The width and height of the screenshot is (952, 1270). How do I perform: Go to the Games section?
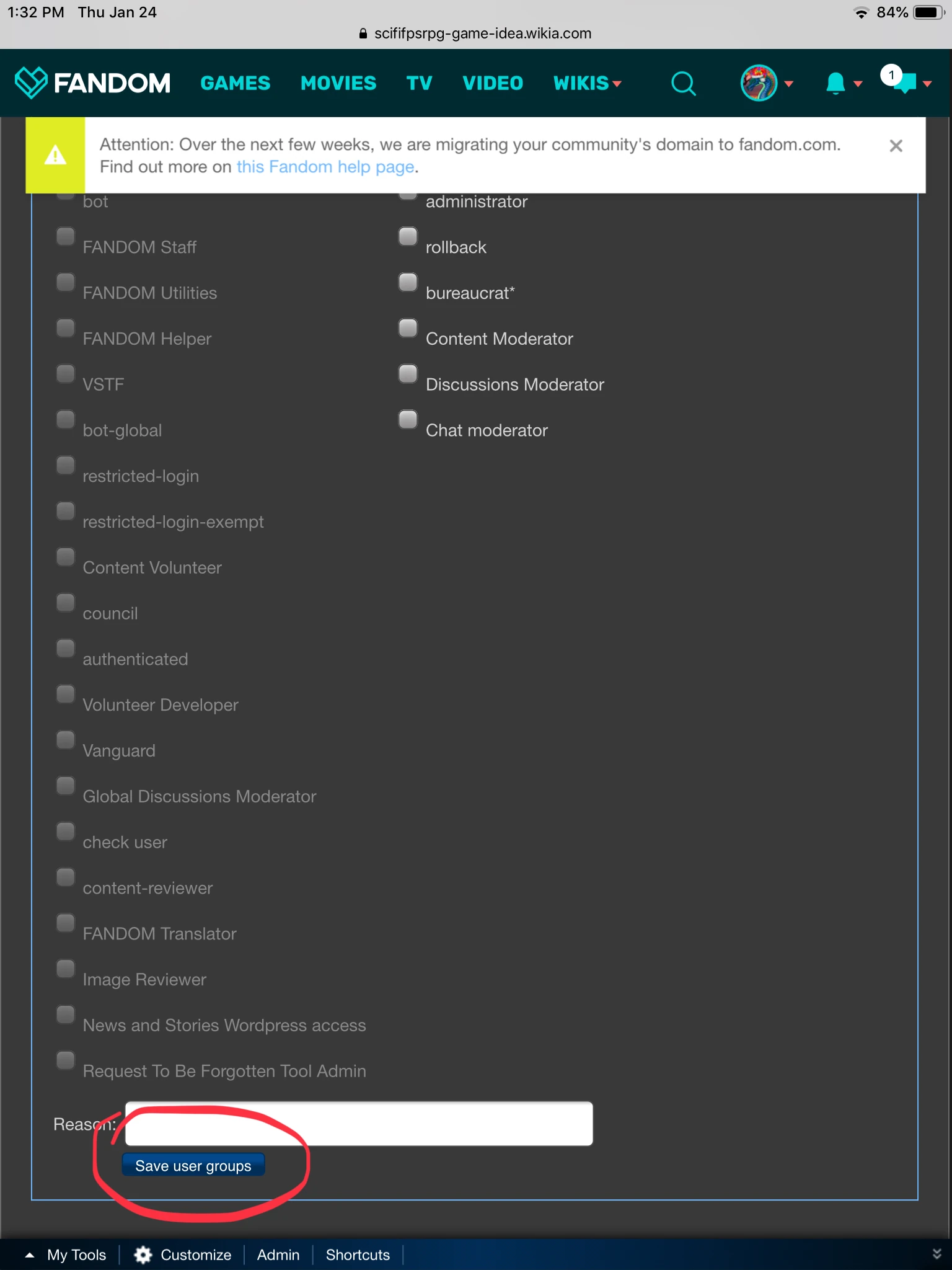pyautogui.click(x=236, y=83)
